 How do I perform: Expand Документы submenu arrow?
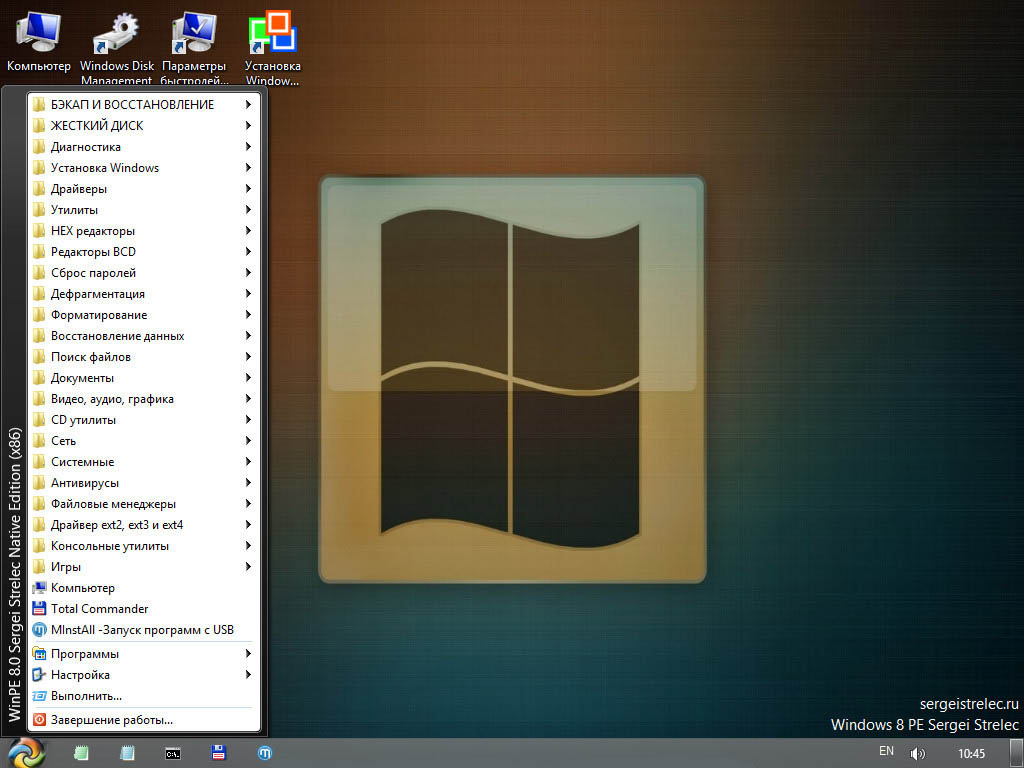coord(248,377)
